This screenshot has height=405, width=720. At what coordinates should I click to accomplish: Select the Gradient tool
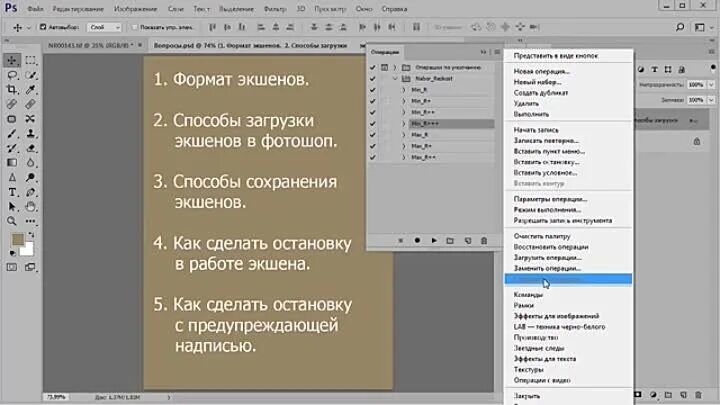(12, 163)
